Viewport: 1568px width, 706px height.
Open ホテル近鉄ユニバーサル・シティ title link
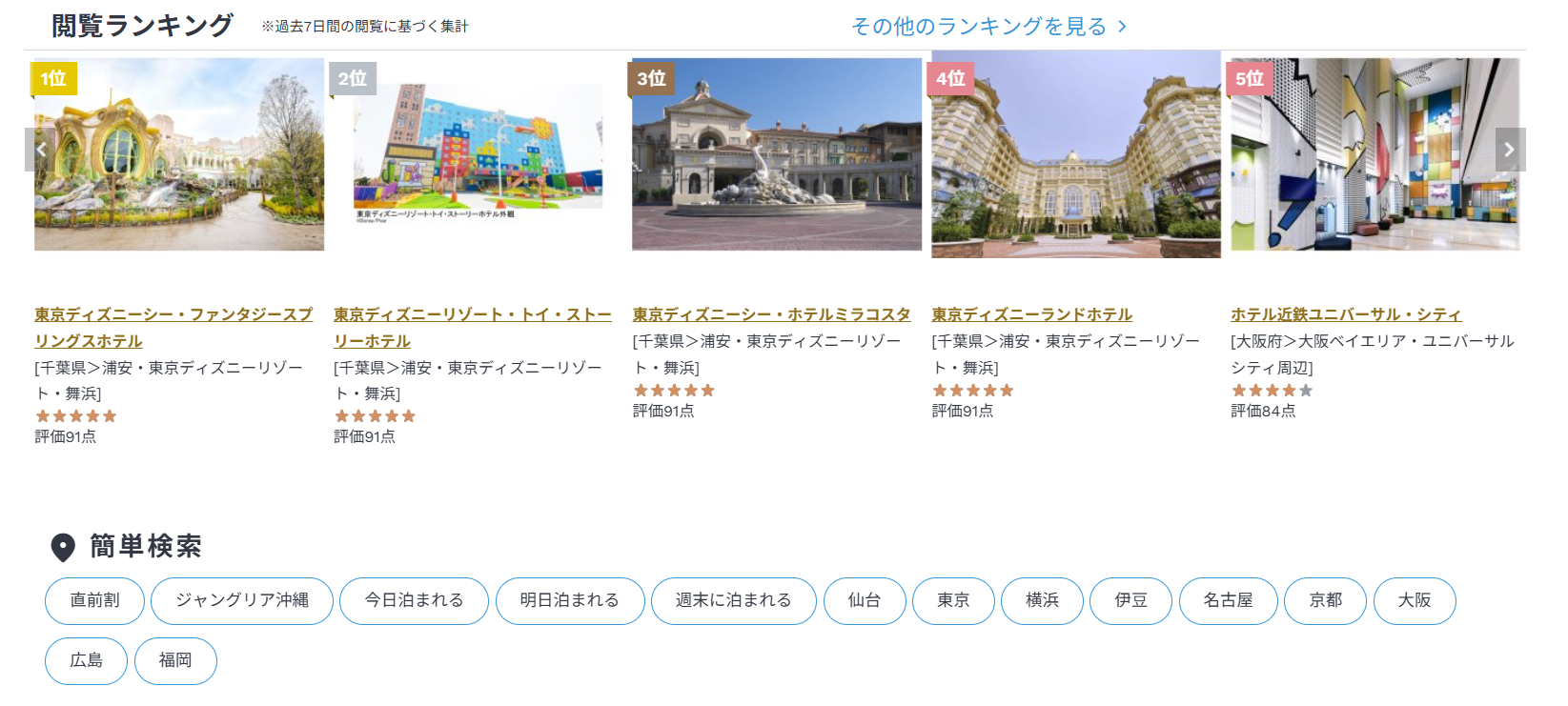pos(1345,314)
